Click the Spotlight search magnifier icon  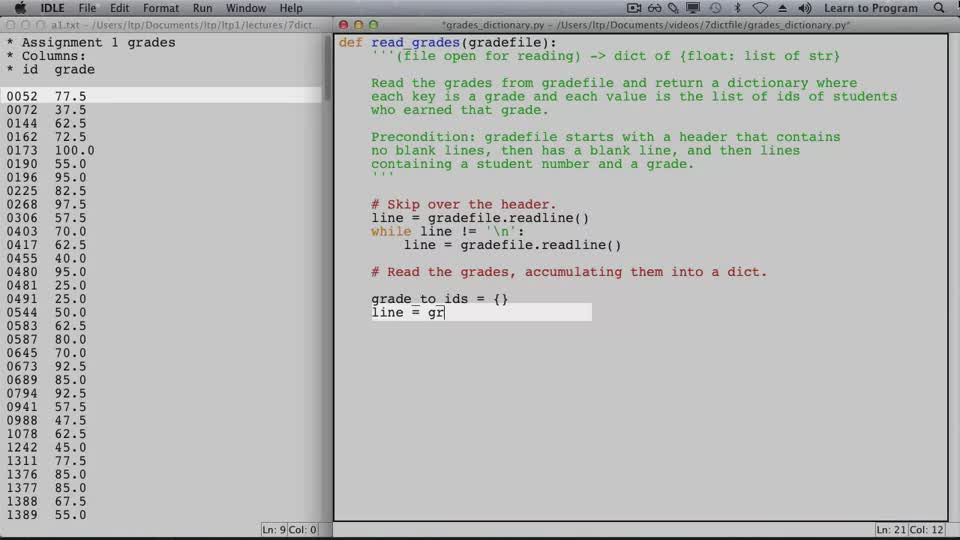click(x=939, y=8)
